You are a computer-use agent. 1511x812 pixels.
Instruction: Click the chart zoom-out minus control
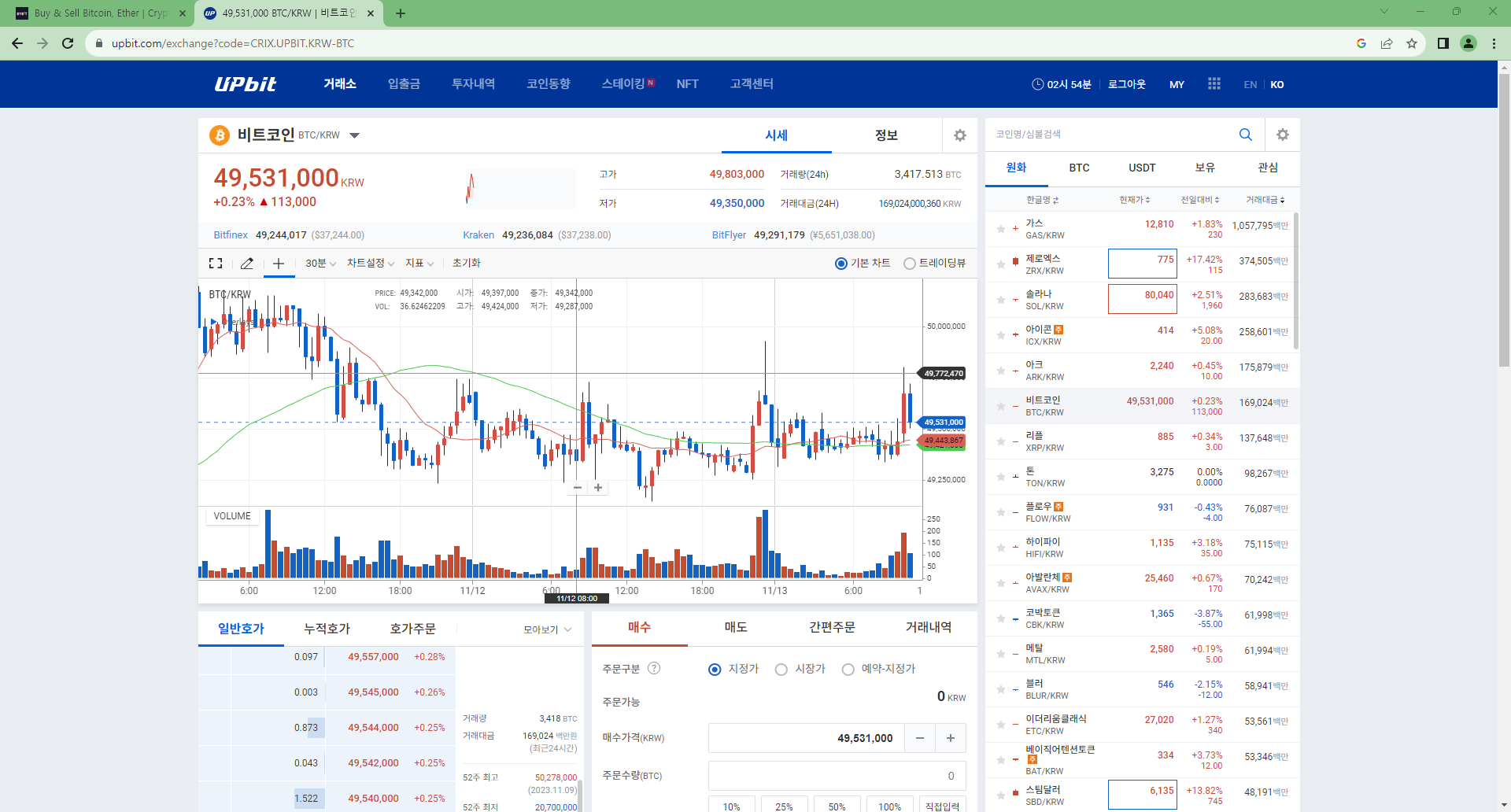tap(577, 488)
